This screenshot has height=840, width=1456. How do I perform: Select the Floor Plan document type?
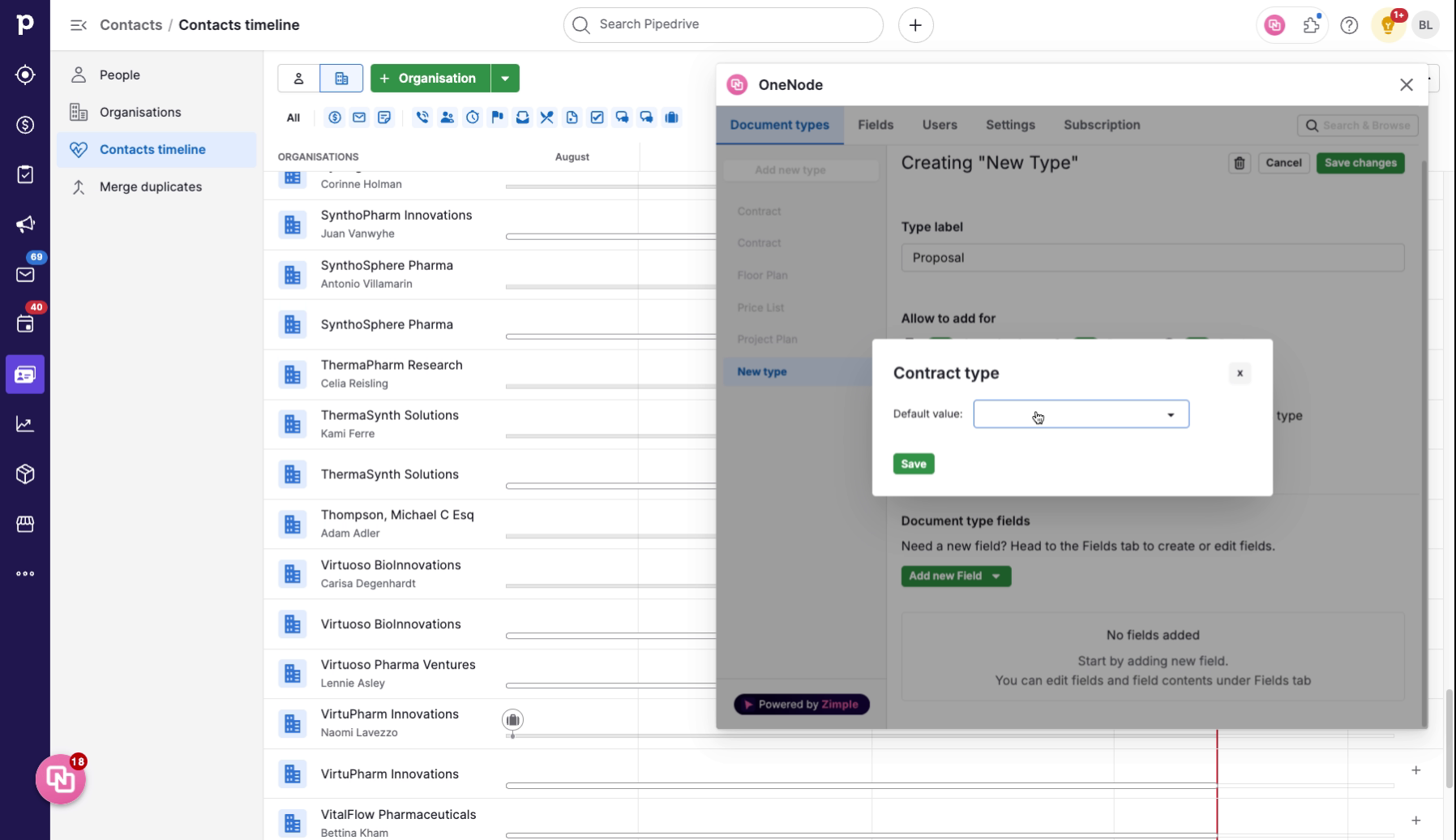point(762,275)
